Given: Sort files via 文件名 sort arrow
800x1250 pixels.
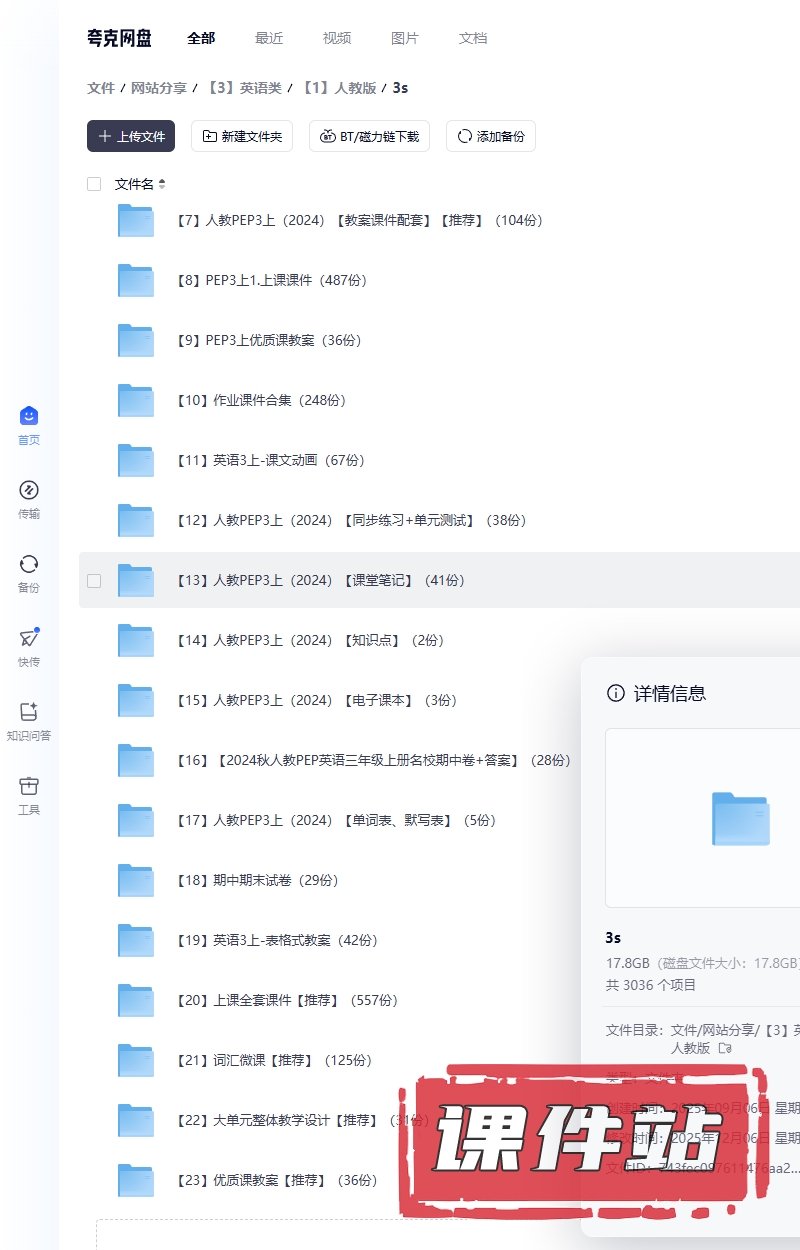Looking at the screenshot, I should pos(162,184).
